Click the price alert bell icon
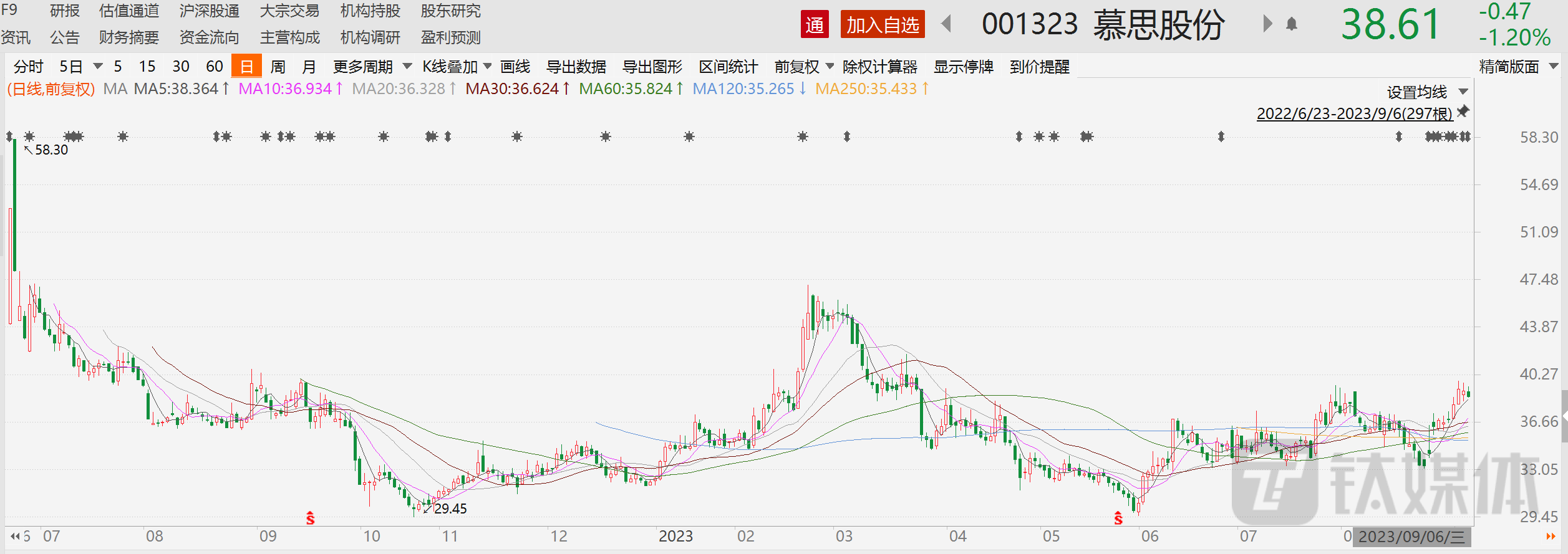 (1292, 24)
